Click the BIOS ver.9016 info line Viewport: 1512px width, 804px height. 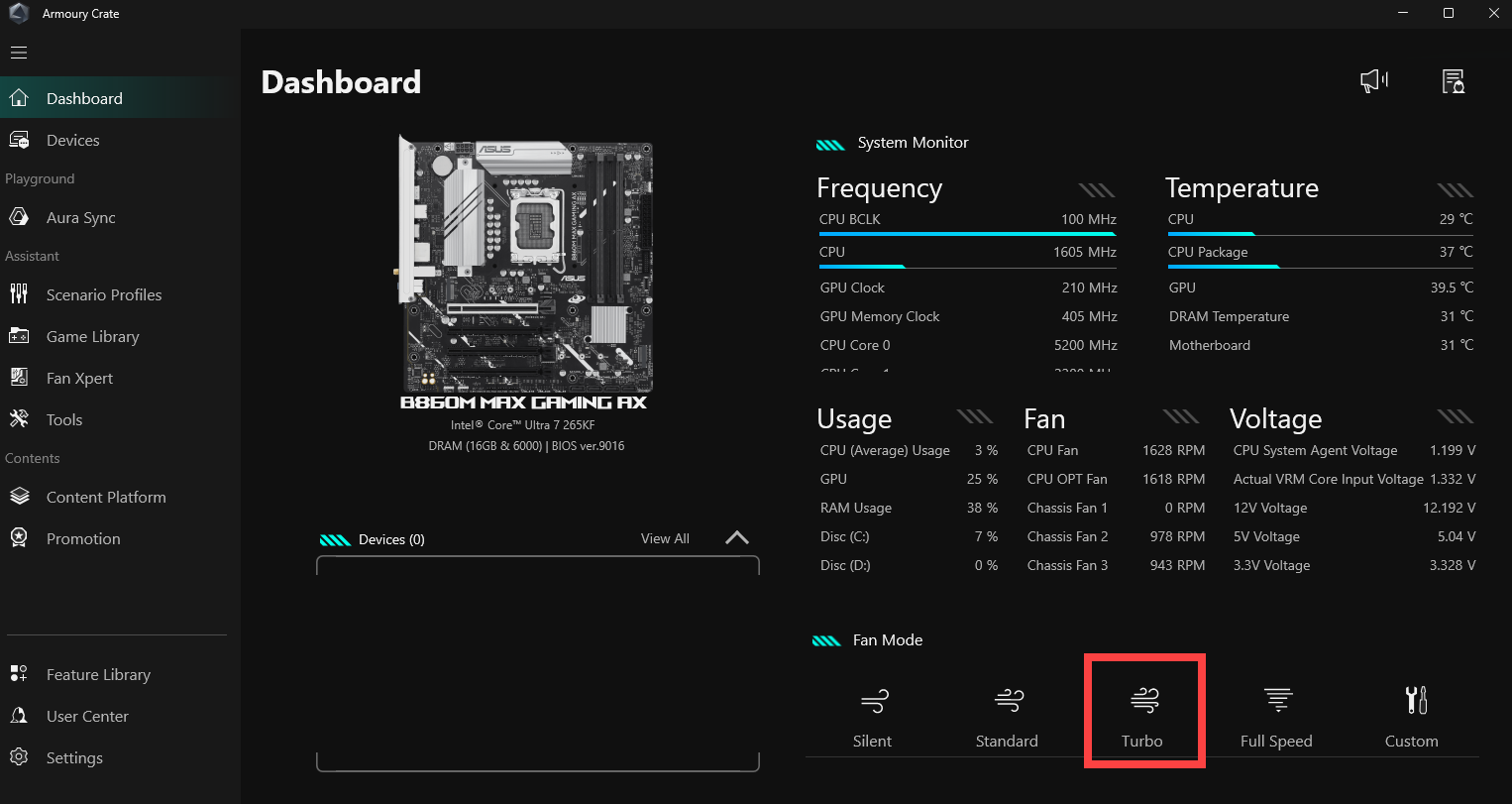pyautogui.click(x=526, y=446)
